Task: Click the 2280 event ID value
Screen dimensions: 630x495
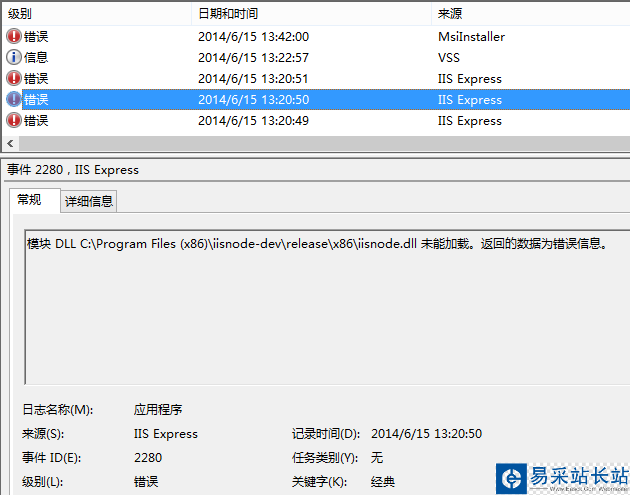Action: point(148,458)
